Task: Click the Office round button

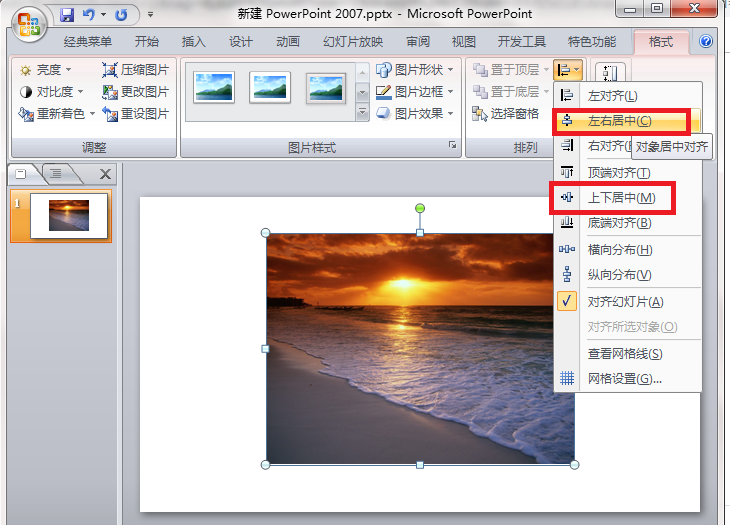Action: tap(29, 24)
